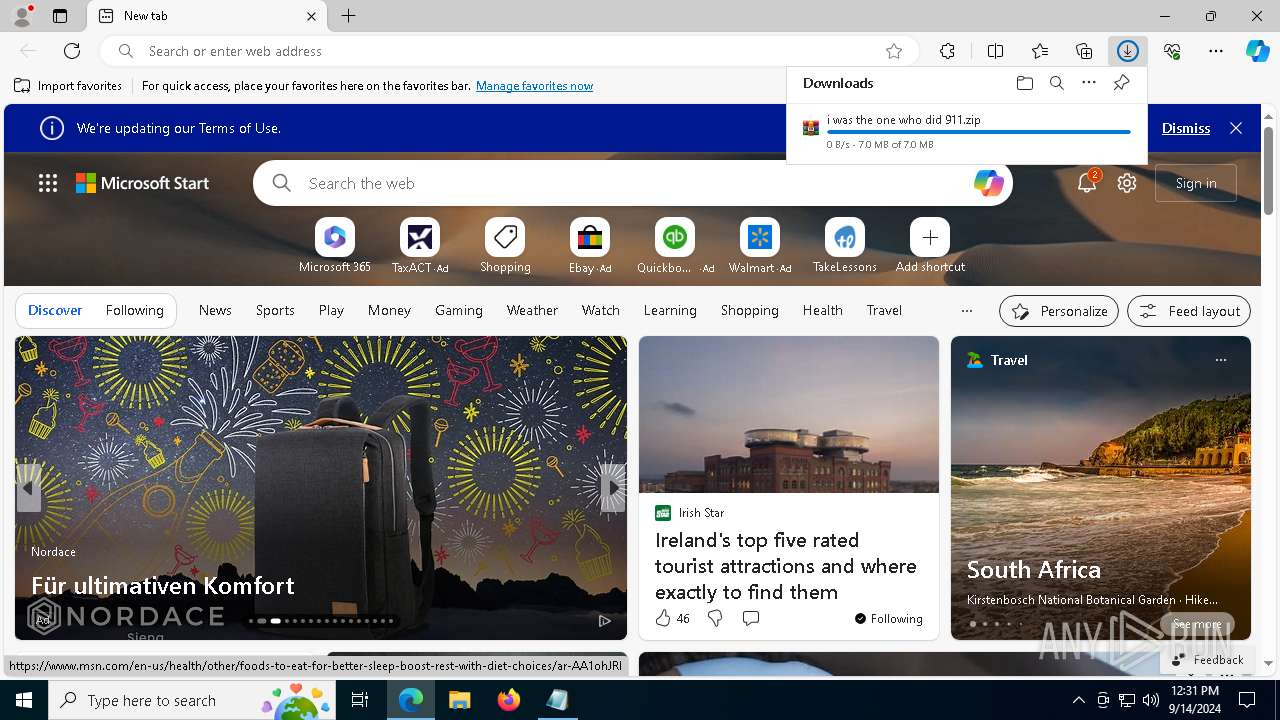1280x720 pixels.
Task: Open the Extensions puzzle icon
Action: [947, 51]
